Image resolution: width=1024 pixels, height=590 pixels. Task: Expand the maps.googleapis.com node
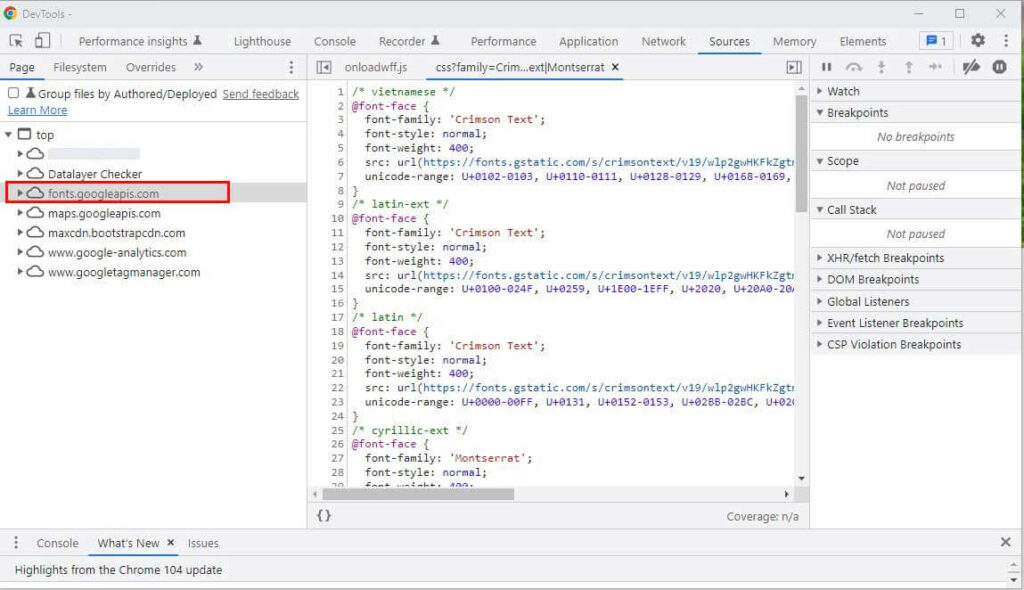click(20, 213)
